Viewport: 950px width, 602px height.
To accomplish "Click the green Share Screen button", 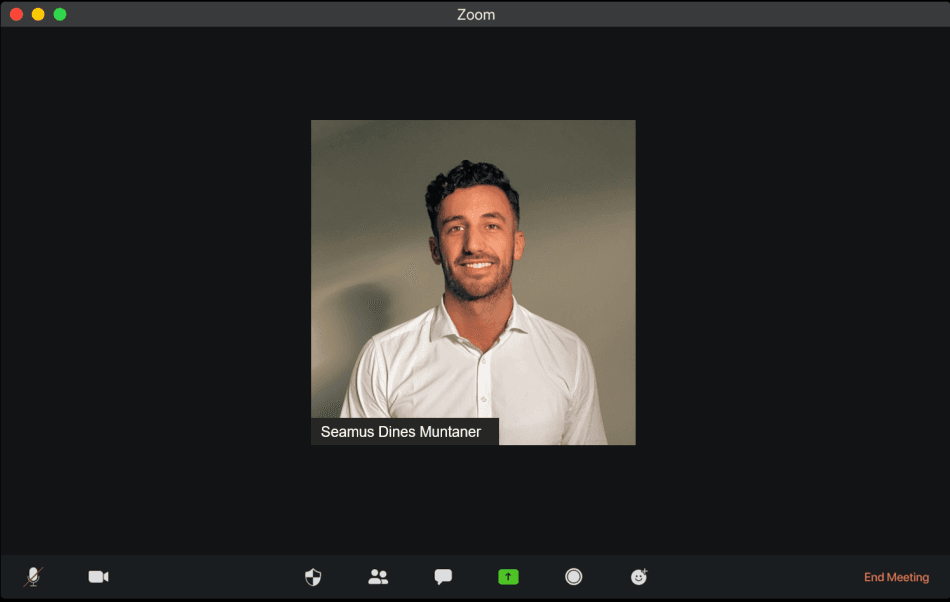I will click(x=509, y=577).
